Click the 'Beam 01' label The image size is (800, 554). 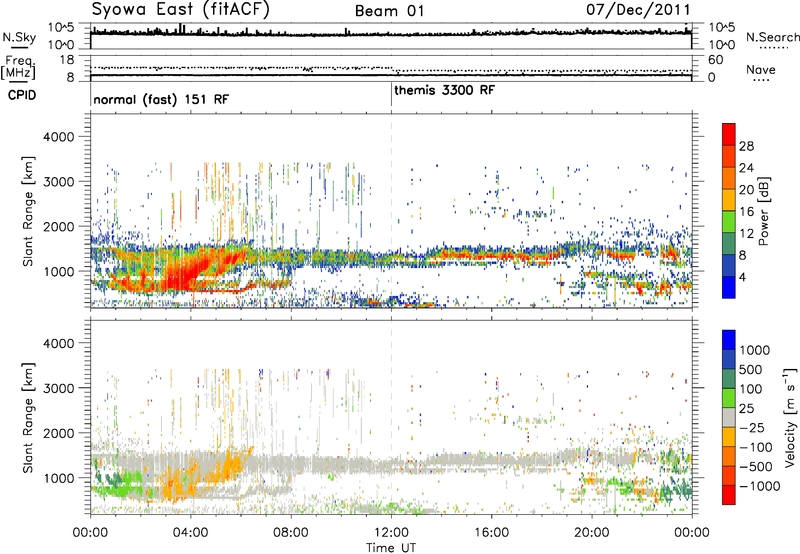click(x=389, y=11)
